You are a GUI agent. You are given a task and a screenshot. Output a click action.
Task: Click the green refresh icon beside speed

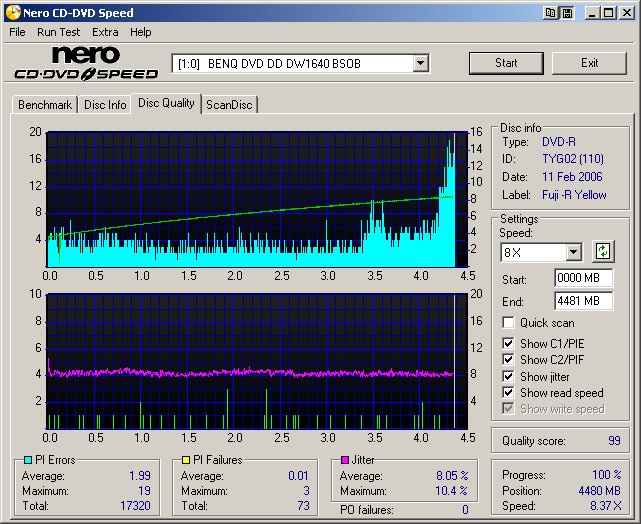[603, 251]
